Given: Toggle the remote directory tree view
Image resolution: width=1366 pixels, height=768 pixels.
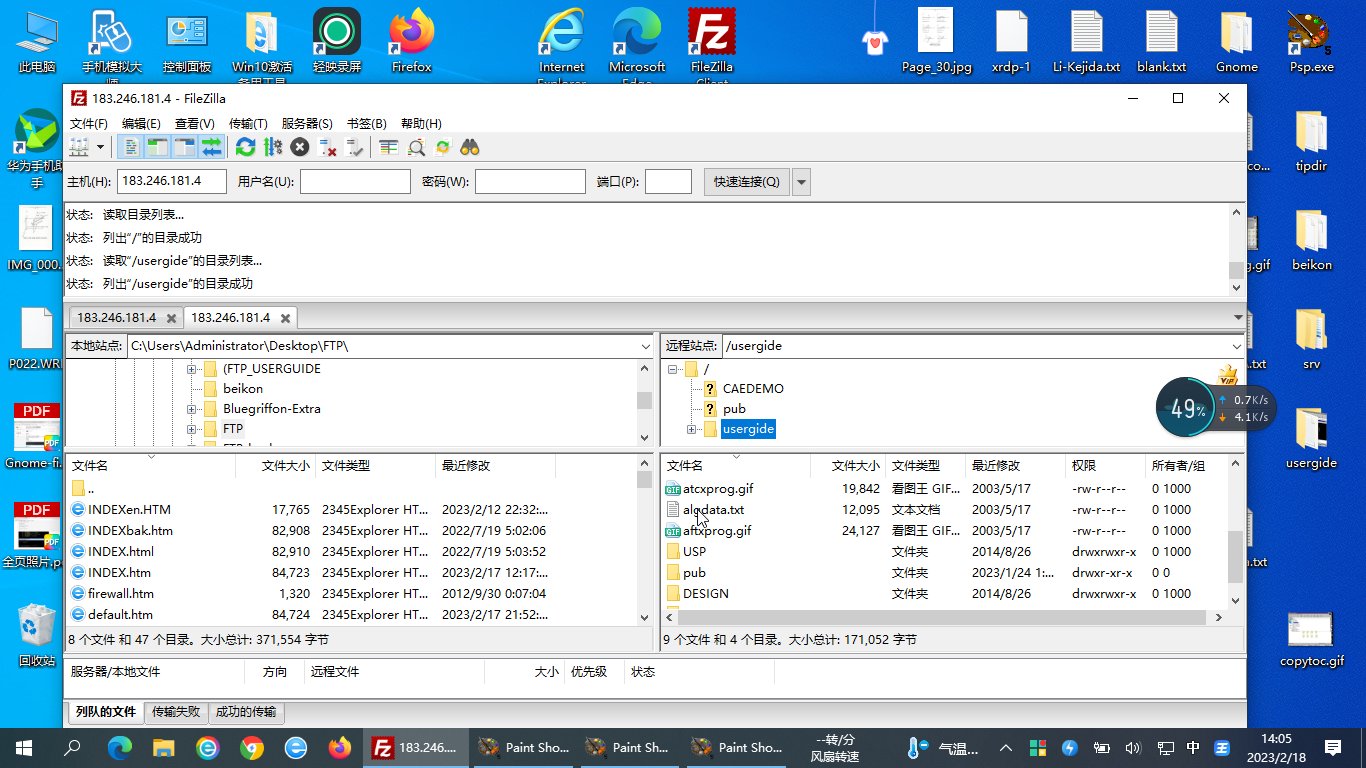Looking at the screenshot, I should [184, 147].
